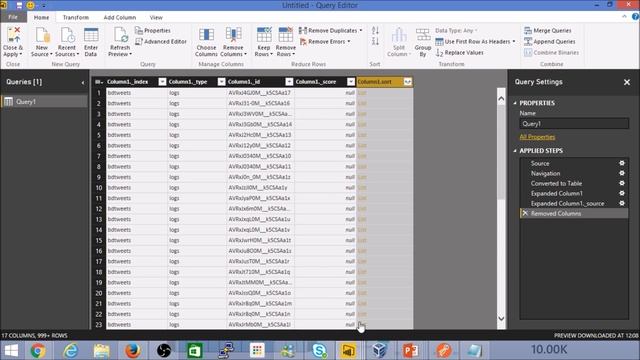Switch to the View tab
The width and height of the screenshot is (640, 360).
(156, 18)
